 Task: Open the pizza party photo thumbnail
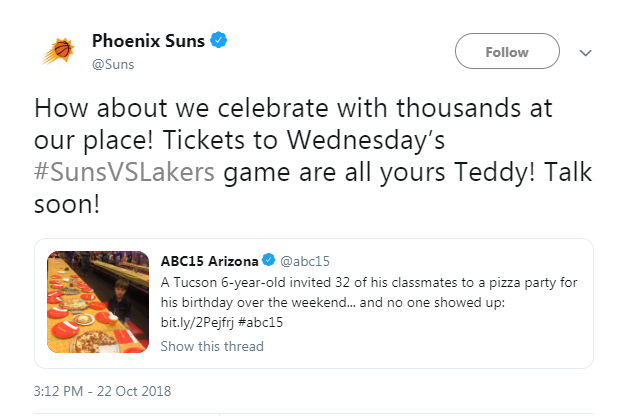(x=97, y=303)
